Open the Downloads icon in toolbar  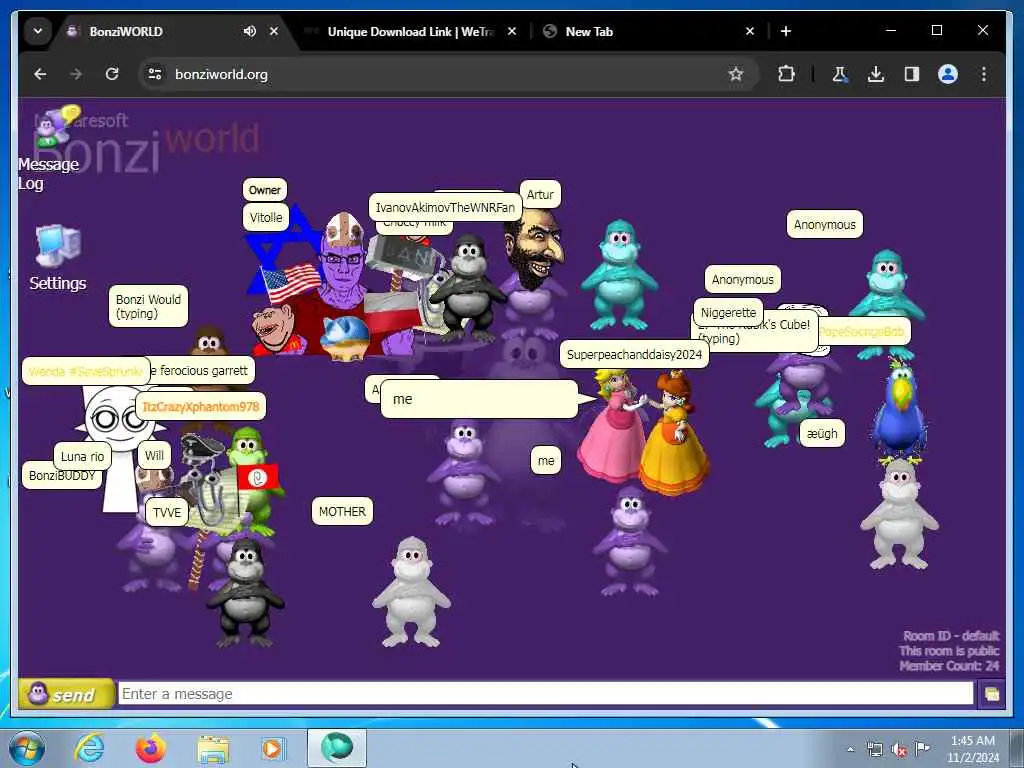pyautogui.click(x=876, y=74)
